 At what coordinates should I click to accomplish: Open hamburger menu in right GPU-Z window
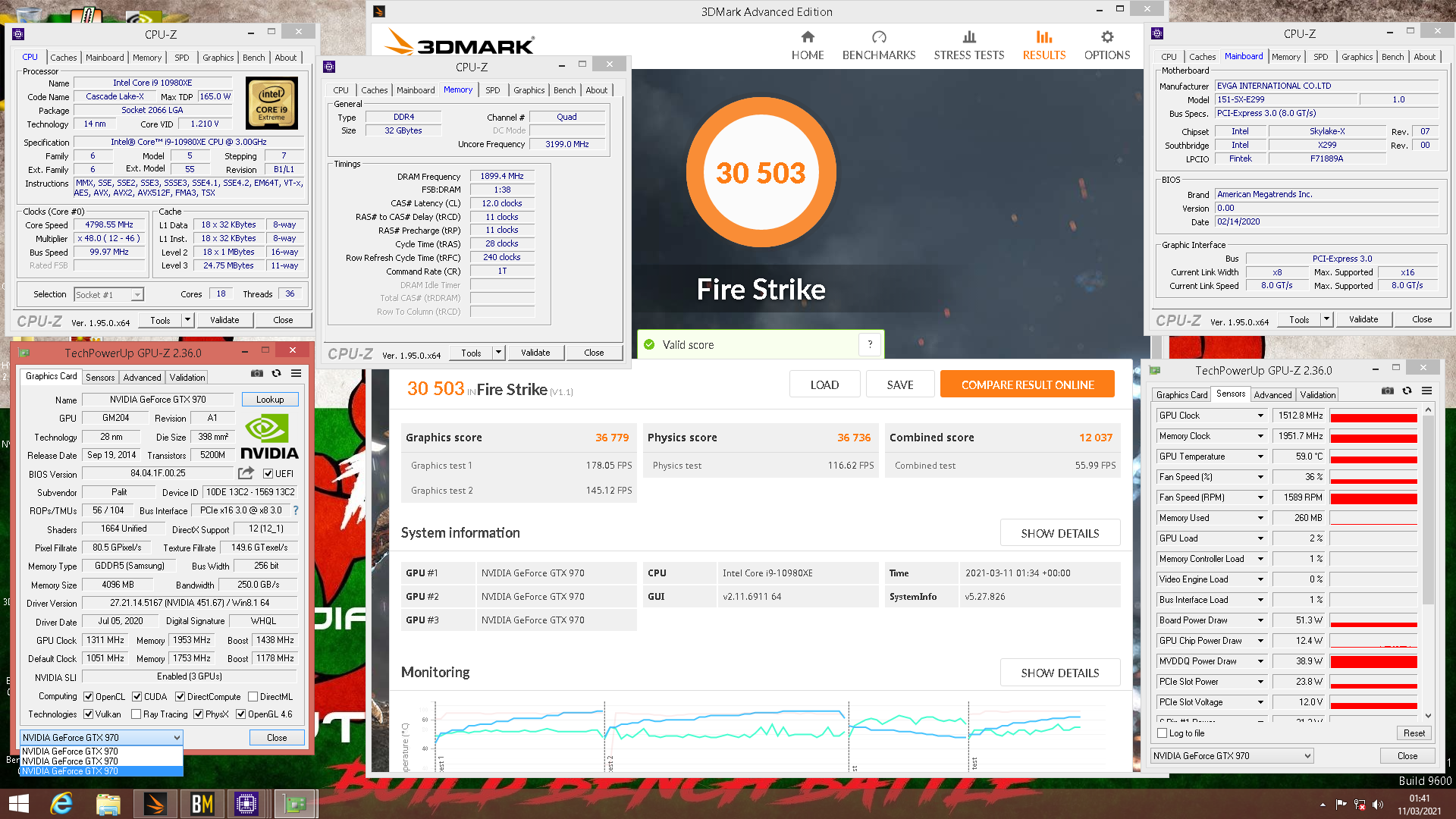pos(1427,391)
